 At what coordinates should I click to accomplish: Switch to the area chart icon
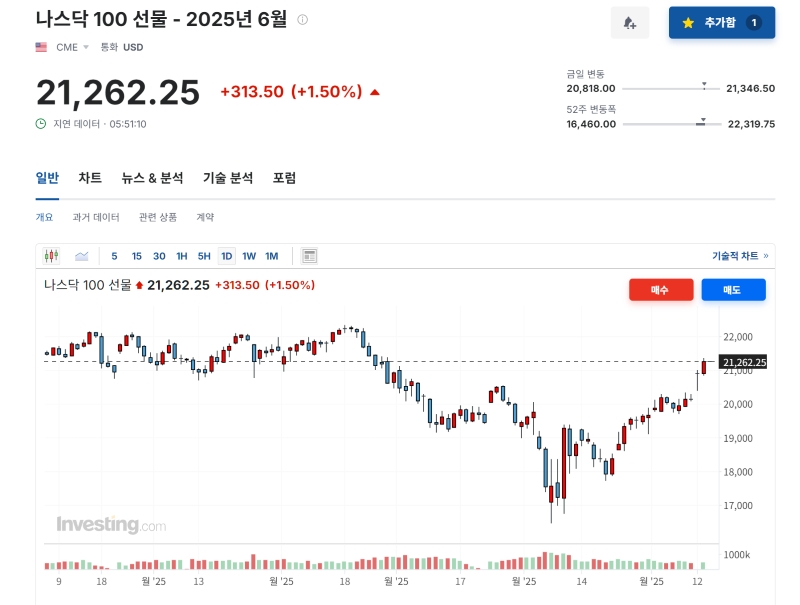tap(84, 255)
